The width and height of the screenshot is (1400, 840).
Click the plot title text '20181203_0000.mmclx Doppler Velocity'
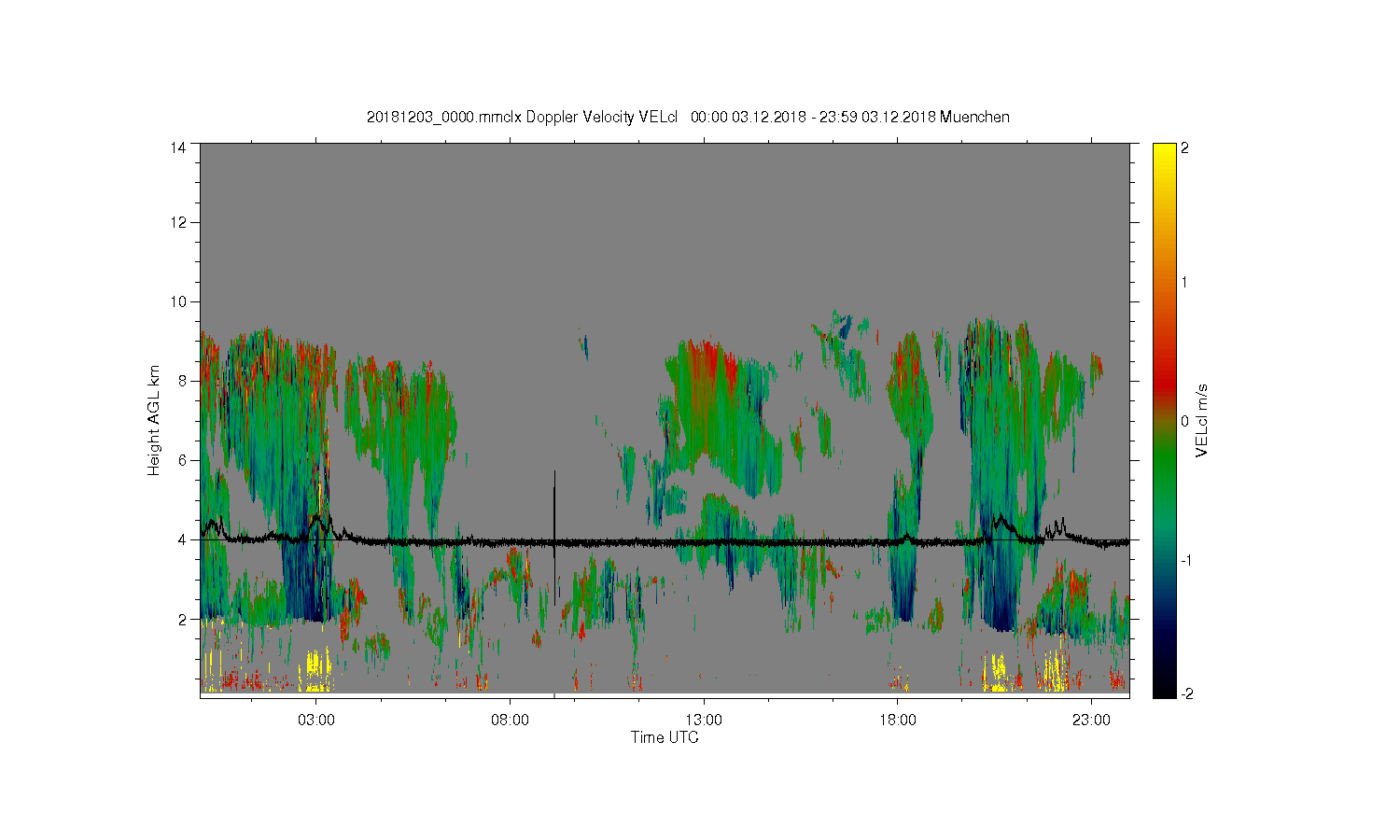tap(500, 118)
